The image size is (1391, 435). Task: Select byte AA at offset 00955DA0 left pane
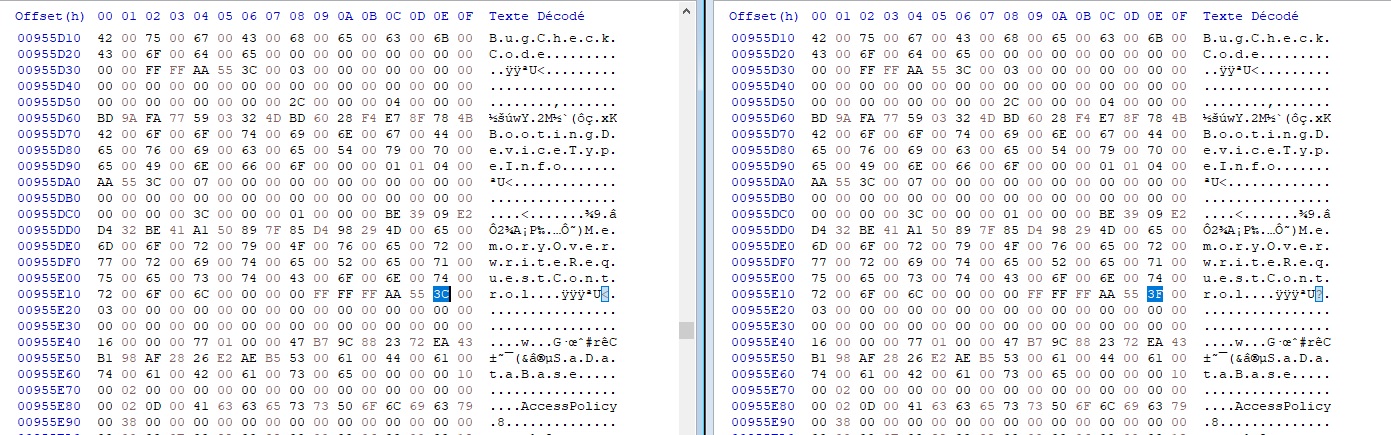[x=105, y=182]
